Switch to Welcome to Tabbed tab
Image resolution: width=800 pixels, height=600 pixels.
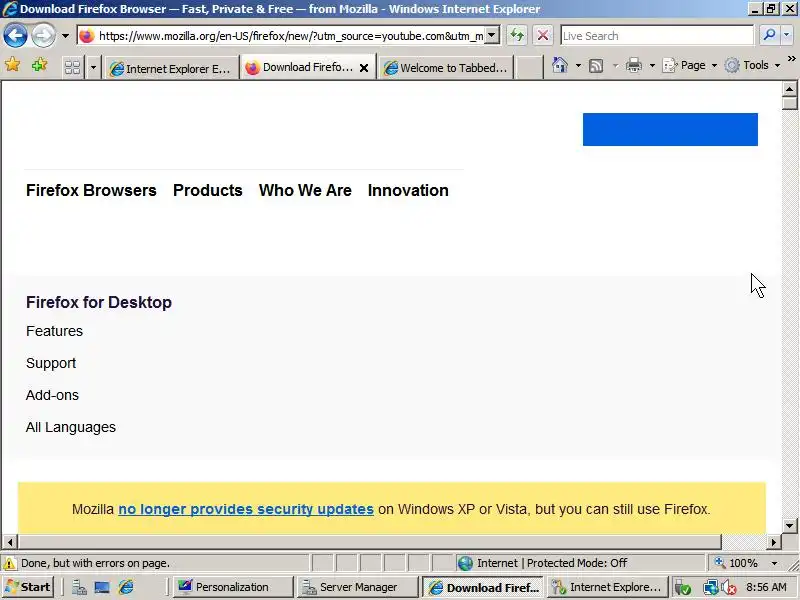pos(445,68)
